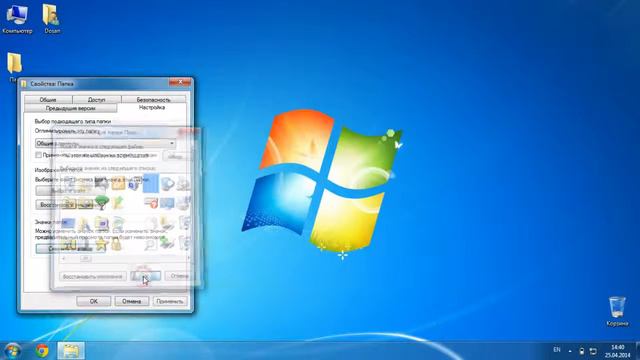640x360 pixels.
Task: Toggle the apply template to subfolders checkbox
Action: 38,155
